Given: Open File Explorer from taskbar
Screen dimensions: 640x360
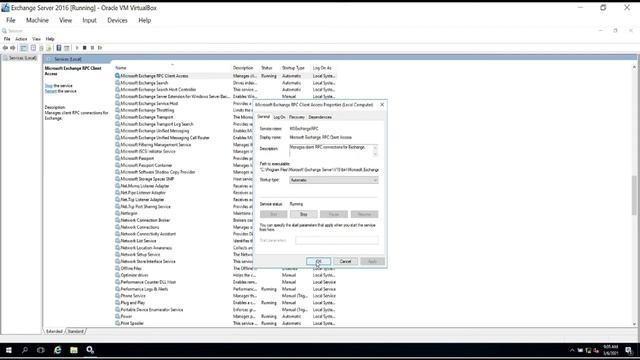Looking at the screenshot, I should [x=74, y=350].
